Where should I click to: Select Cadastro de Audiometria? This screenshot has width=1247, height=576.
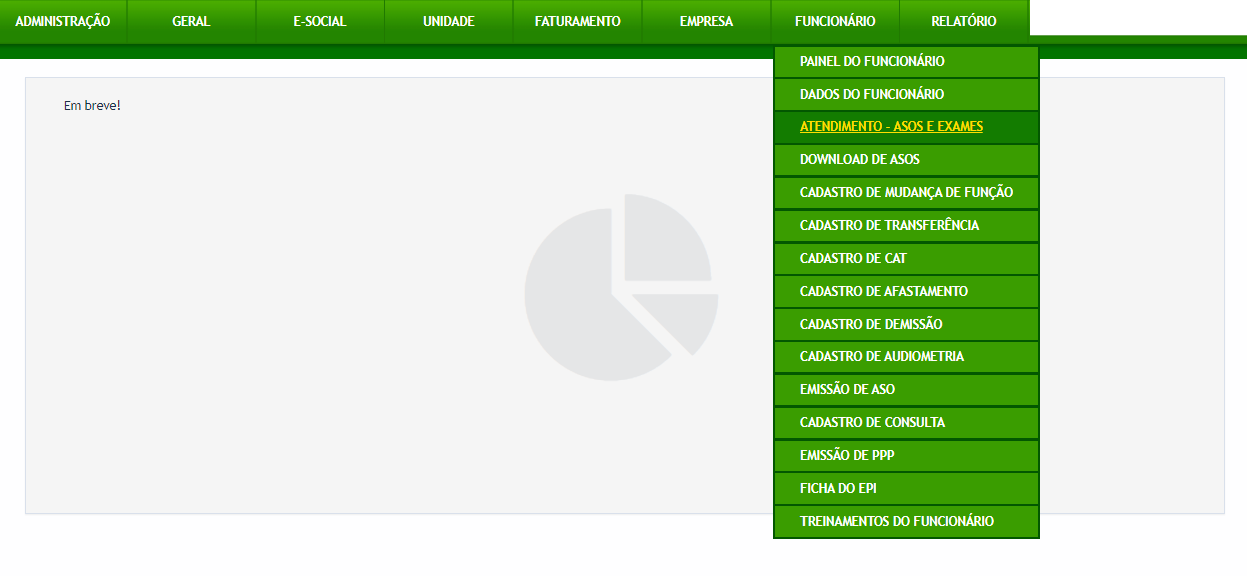[x=906, y=356]
